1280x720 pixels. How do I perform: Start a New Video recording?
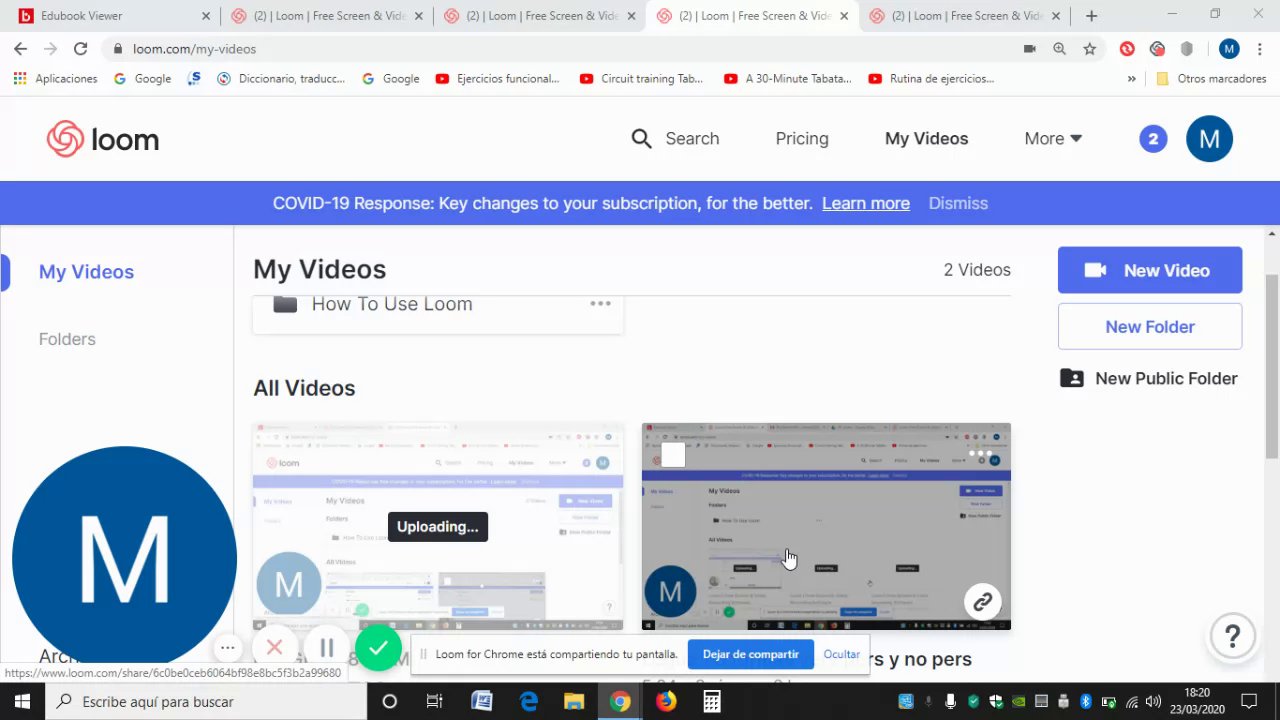click(1150, 270)
